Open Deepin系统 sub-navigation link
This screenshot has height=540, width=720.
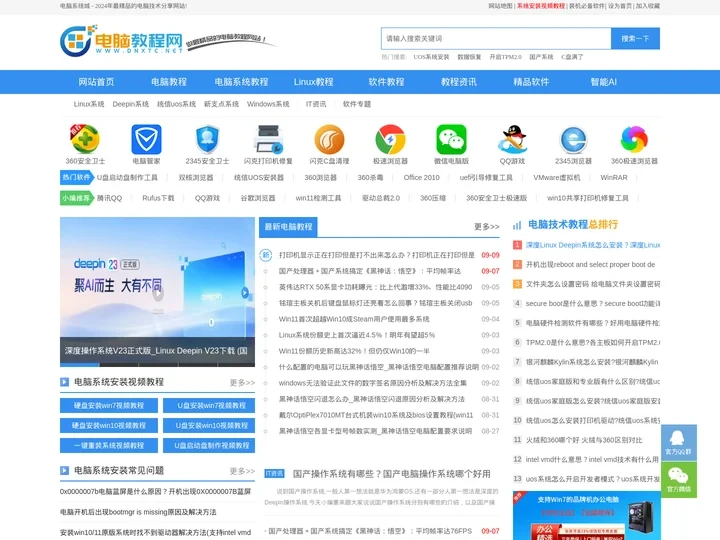pos(130,104)
